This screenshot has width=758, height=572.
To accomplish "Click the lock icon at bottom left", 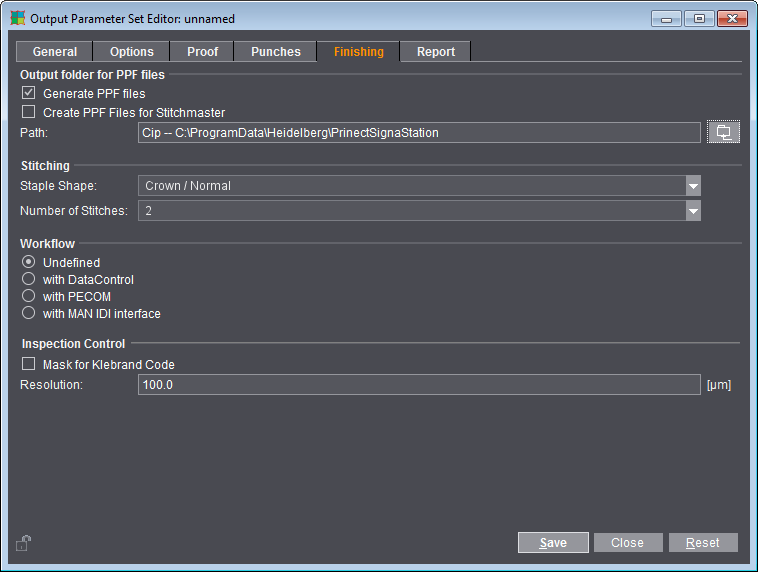I will (24, 543).
